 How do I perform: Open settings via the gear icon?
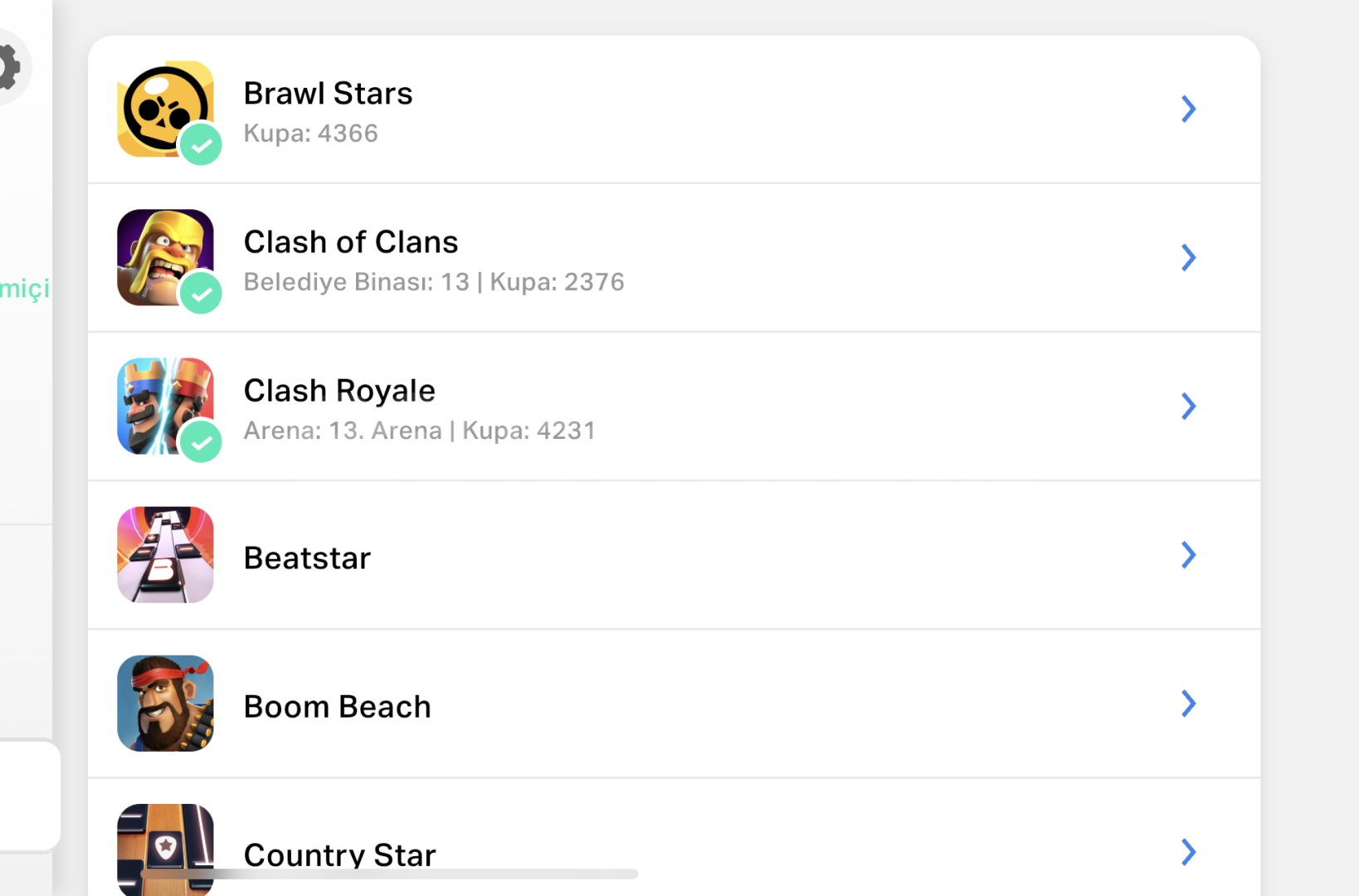click(x=7, y=67)
